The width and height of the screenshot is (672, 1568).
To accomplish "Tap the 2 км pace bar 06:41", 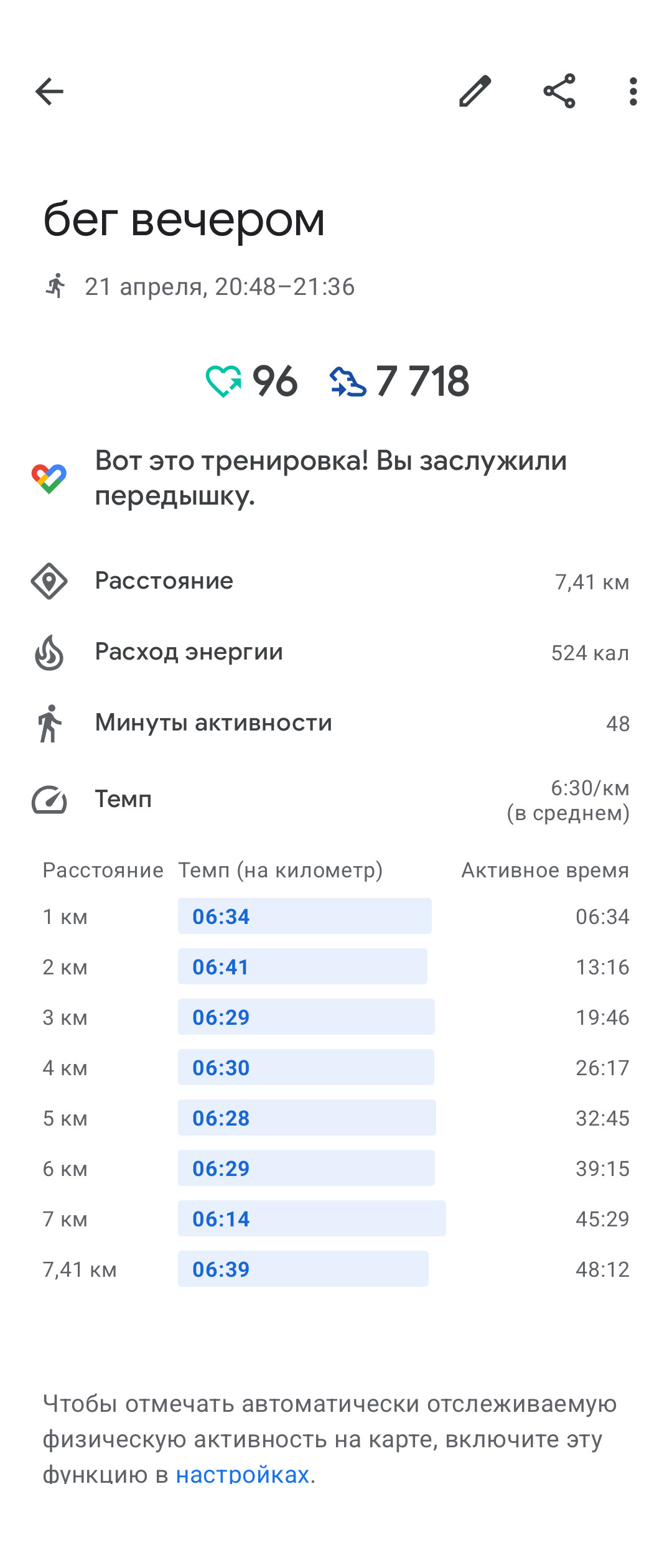I will [x=302, y=966].
